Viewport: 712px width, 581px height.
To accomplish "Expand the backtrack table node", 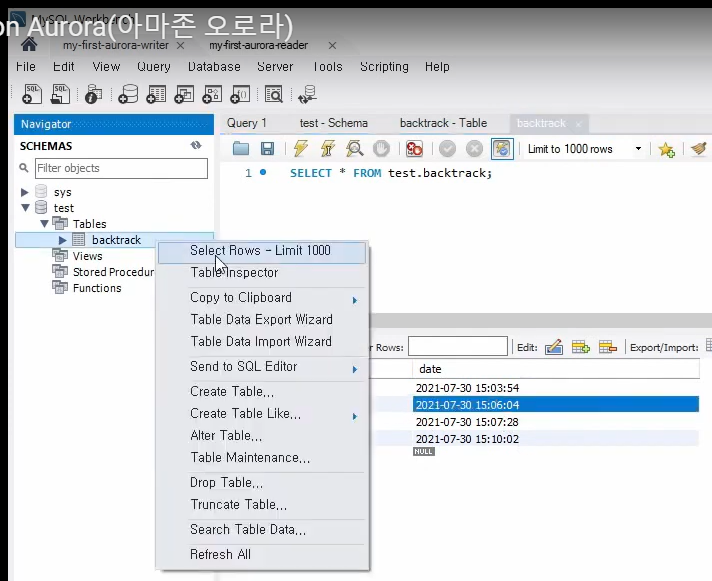I will (x=62, y=240).
